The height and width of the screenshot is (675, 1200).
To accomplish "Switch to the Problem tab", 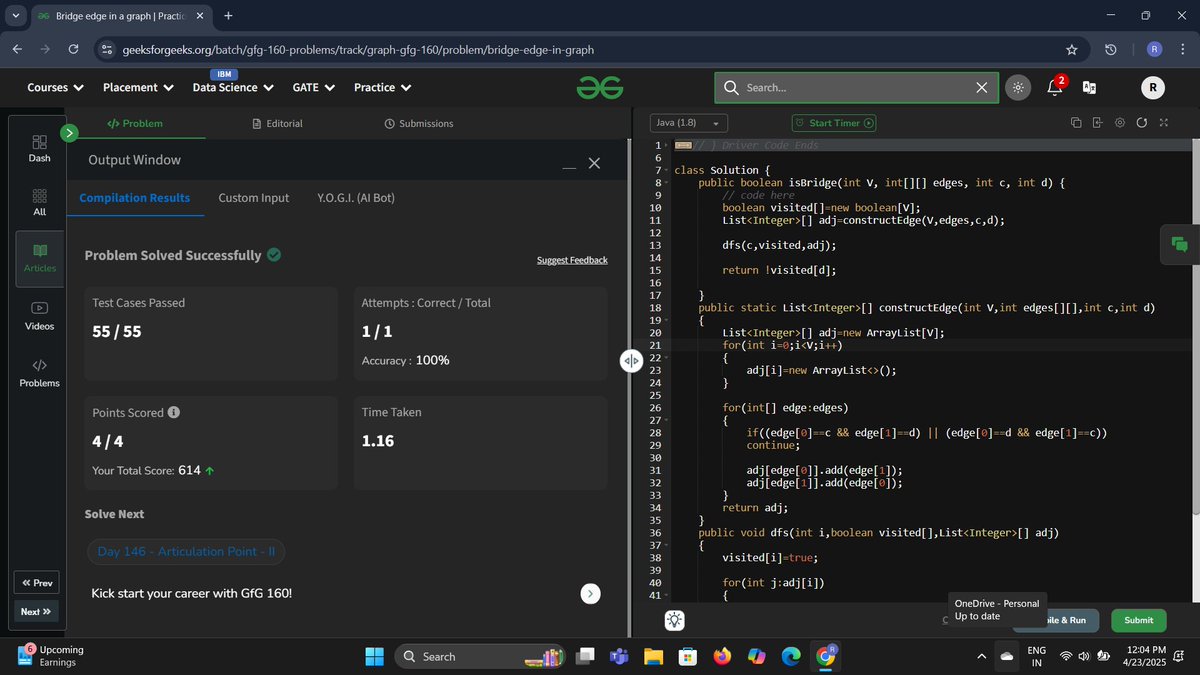I will pos(135,123).
